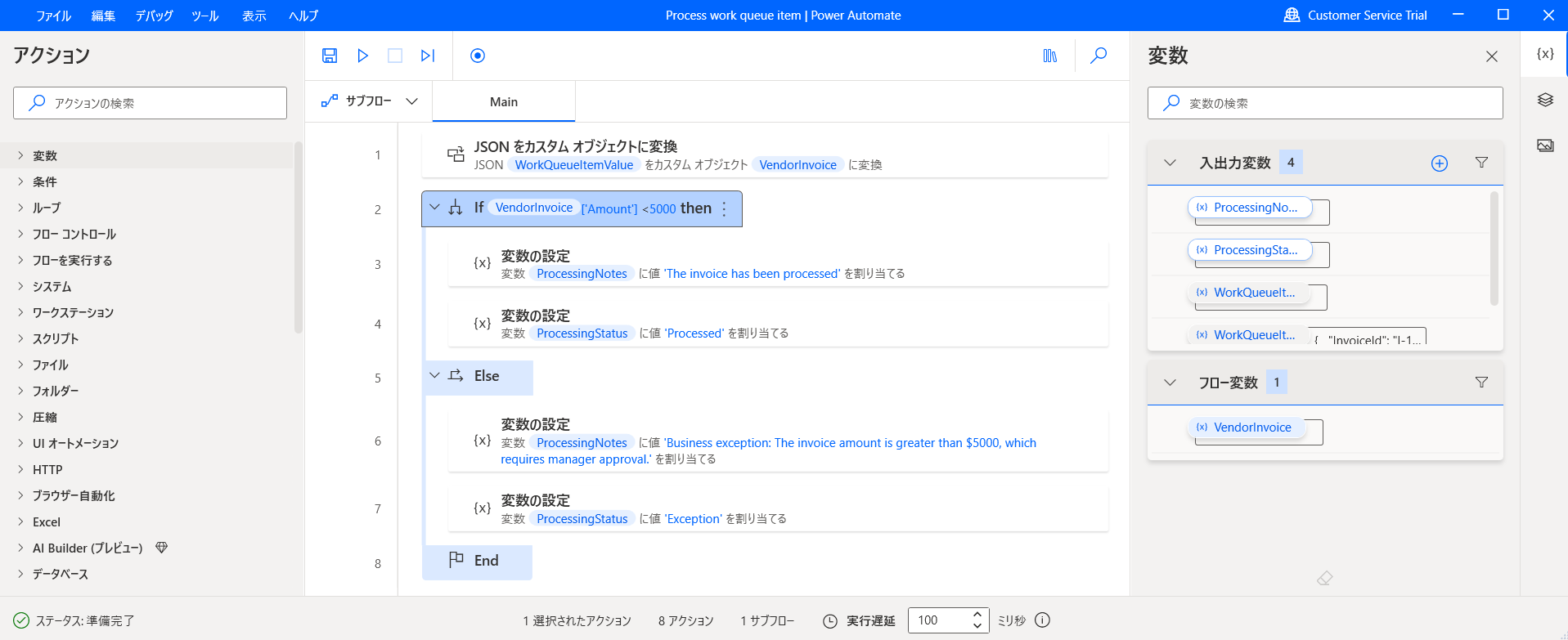Click the 変数の検索 field
1568x640 pixels.
tap(1325, 103)
